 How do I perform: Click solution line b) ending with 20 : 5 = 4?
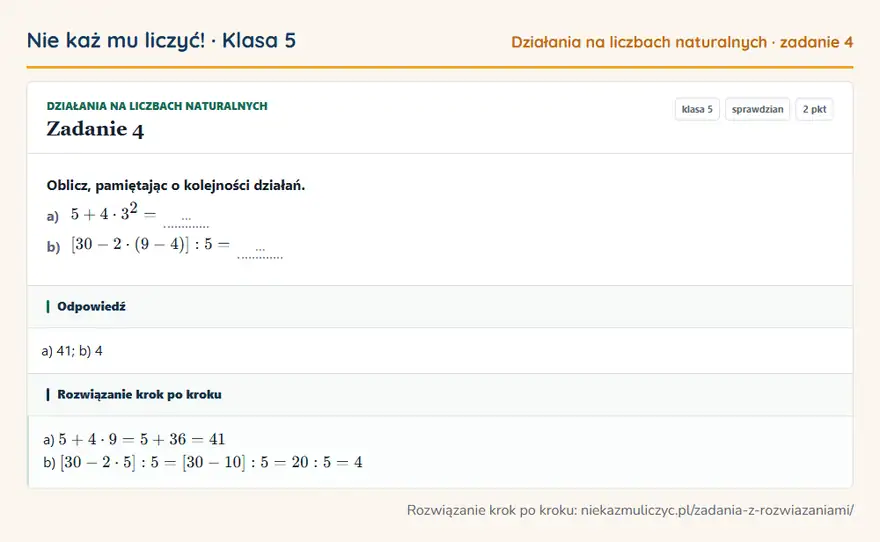203,462
